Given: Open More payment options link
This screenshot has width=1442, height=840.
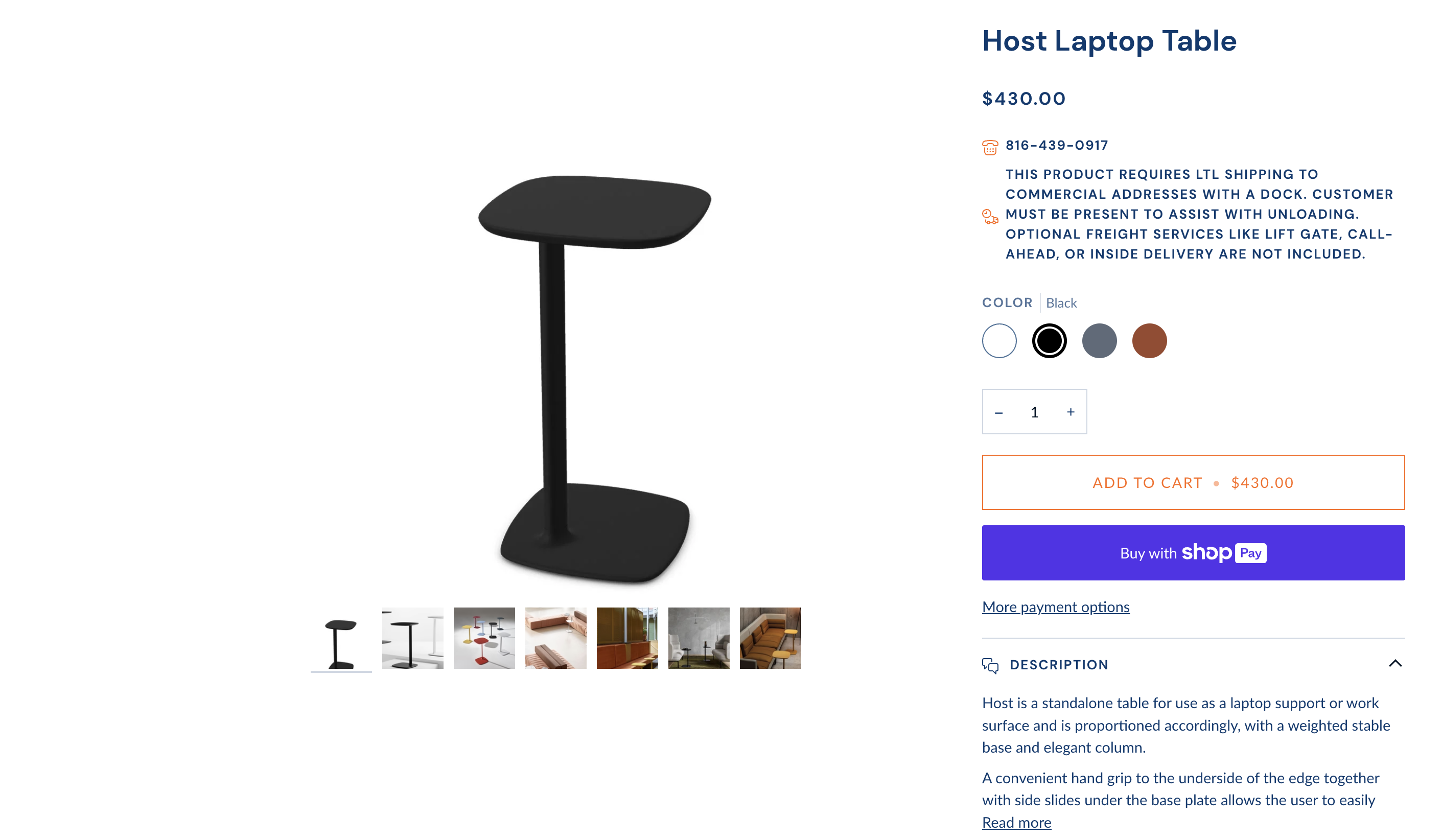Looking at the screenshot, I should [x=1056, y=606].
